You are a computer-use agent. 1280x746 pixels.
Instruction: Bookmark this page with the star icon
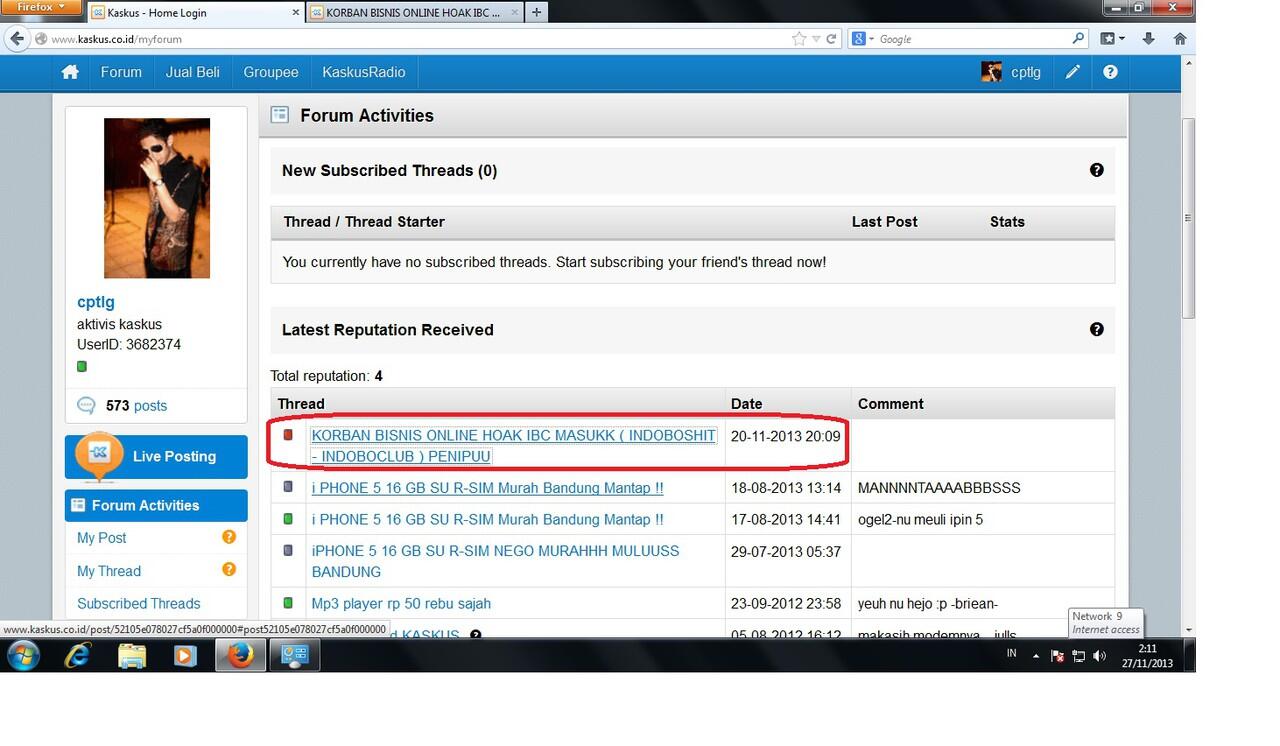799,39
